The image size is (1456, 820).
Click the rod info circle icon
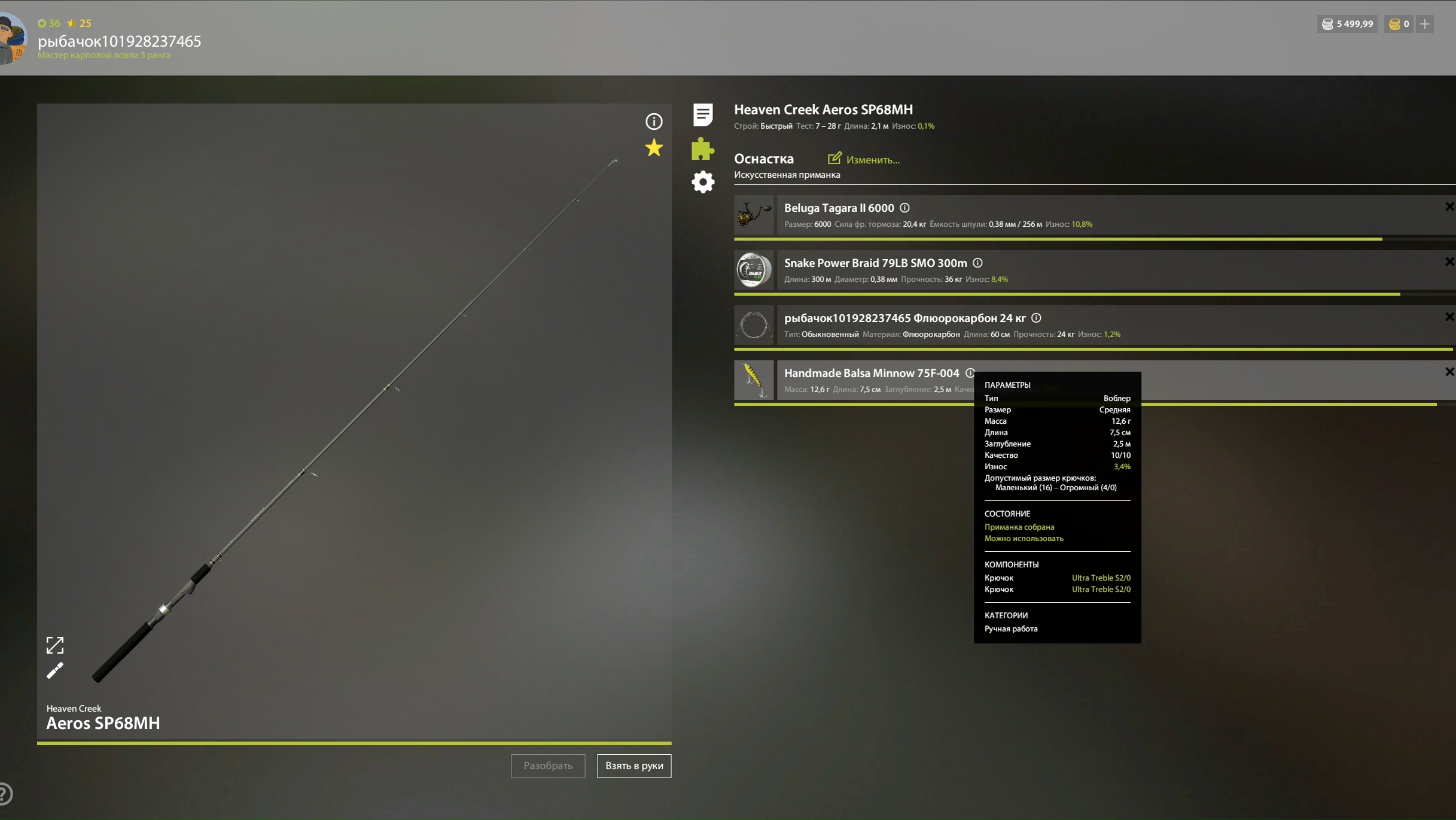click(654, 122)
